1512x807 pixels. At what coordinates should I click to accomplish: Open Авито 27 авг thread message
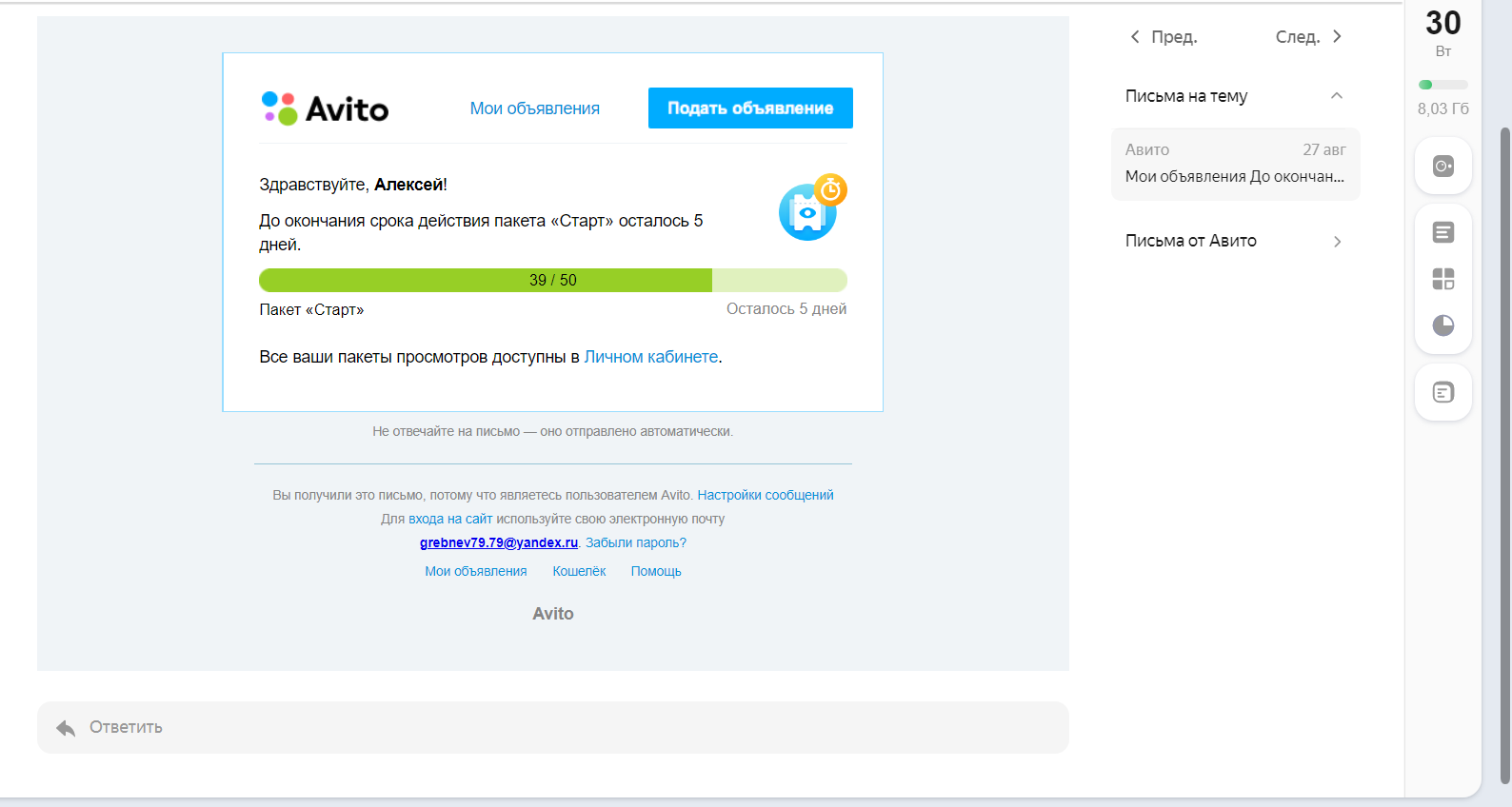click(x=1236, y=164)
